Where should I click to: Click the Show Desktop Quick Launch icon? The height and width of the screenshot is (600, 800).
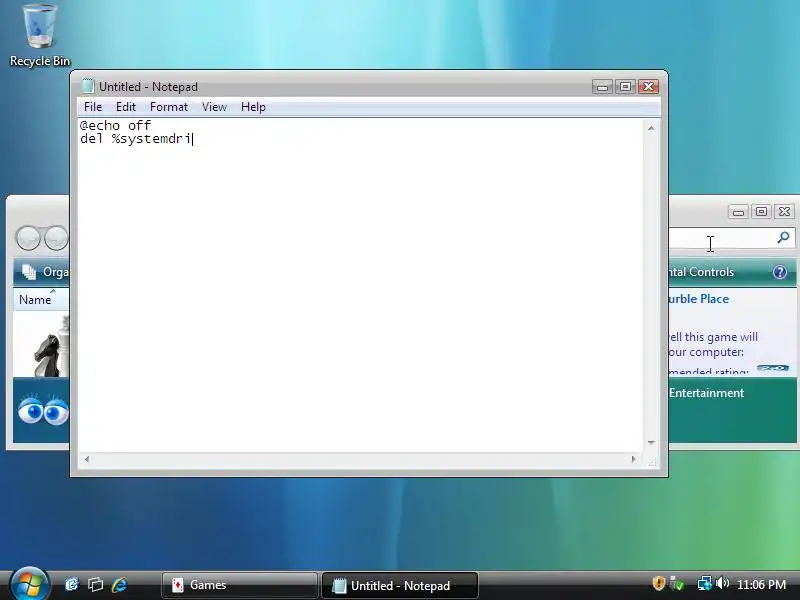[71, 584]
